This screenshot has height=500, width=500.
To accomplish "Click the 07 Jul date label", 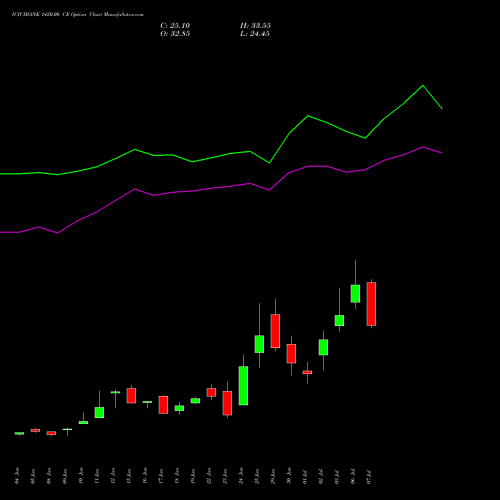I will click(x=369, y=477).
